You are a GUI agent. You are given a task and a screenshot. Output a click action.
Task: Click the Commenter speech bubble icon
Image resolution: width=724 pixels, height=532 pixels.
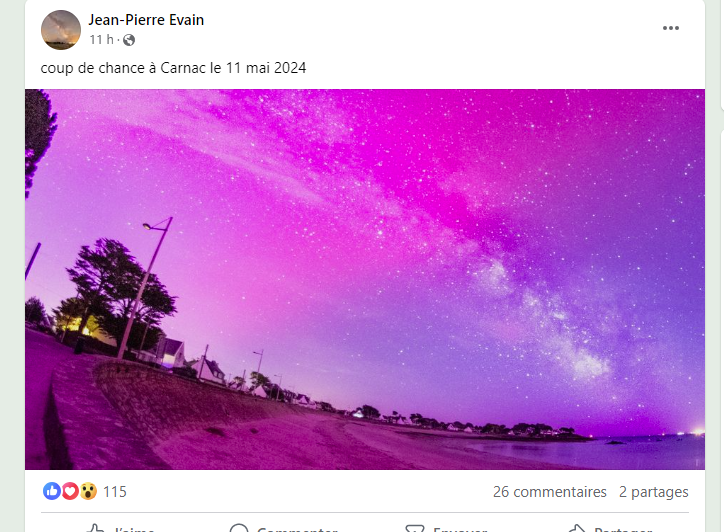[239, 528]
